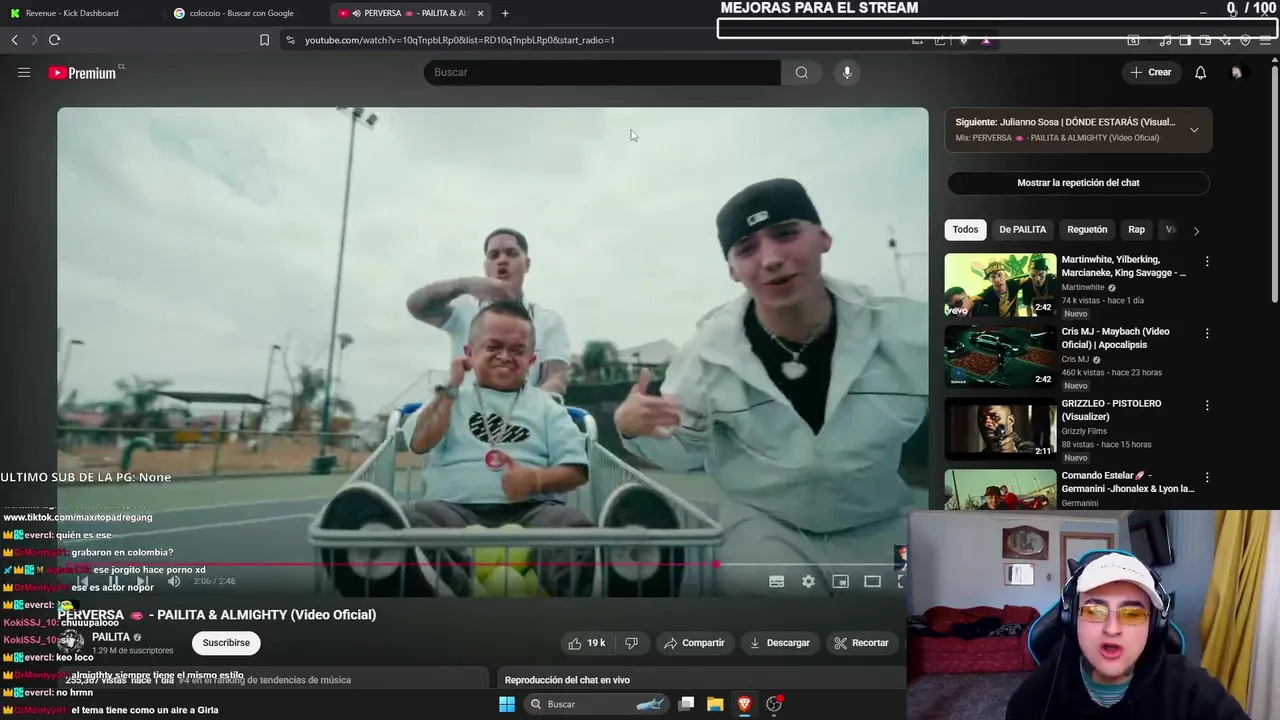
Task: Open site information icon before URL
Action: [290, 40]
